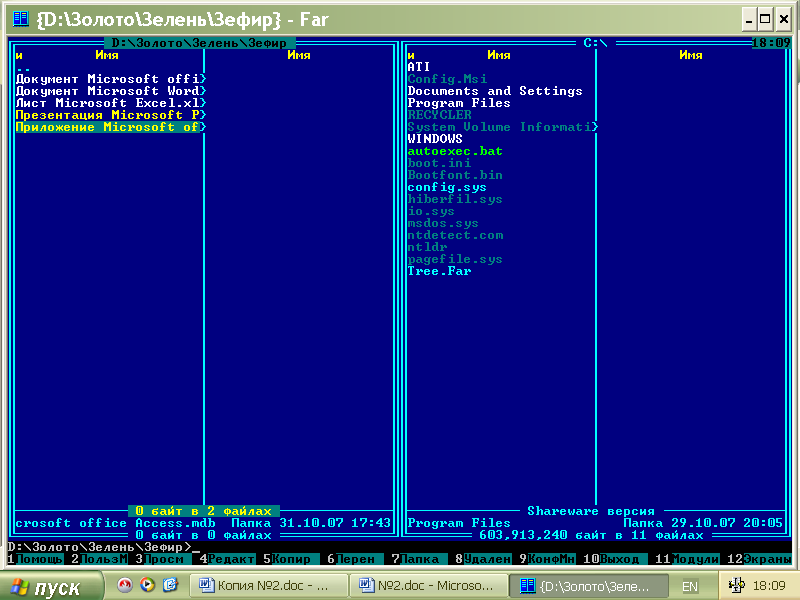Click right panel first 'Имя' column header
This screenshot has height=600, width=800.
coord(498,55)
